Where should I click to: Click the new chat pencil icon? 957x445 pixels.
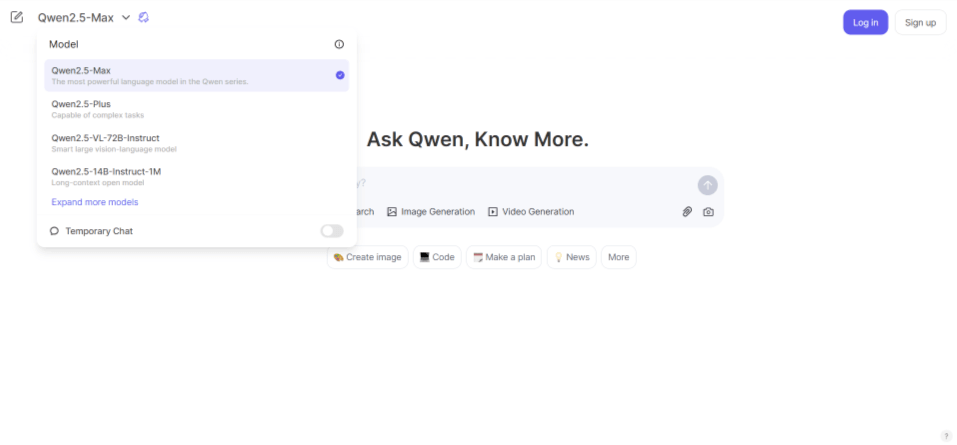coord(17,17)
